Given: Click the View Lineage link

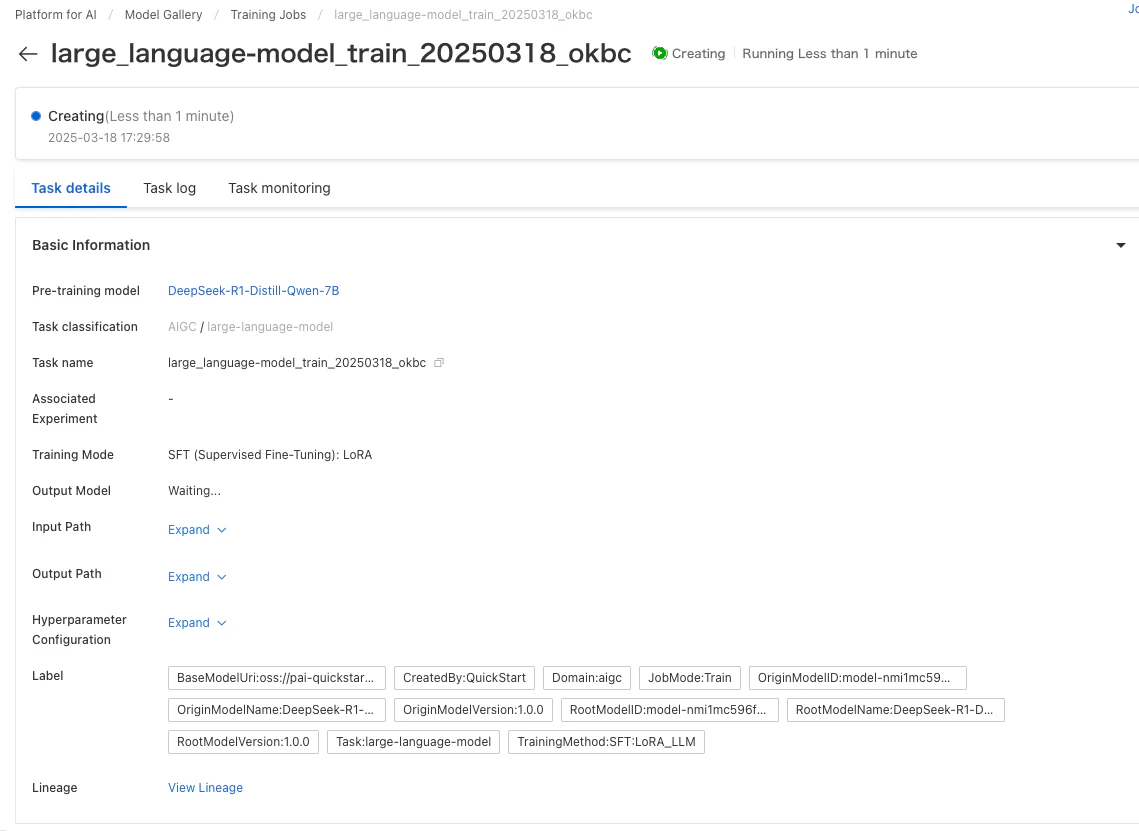Looking at the screenshot, I should 206,787.
